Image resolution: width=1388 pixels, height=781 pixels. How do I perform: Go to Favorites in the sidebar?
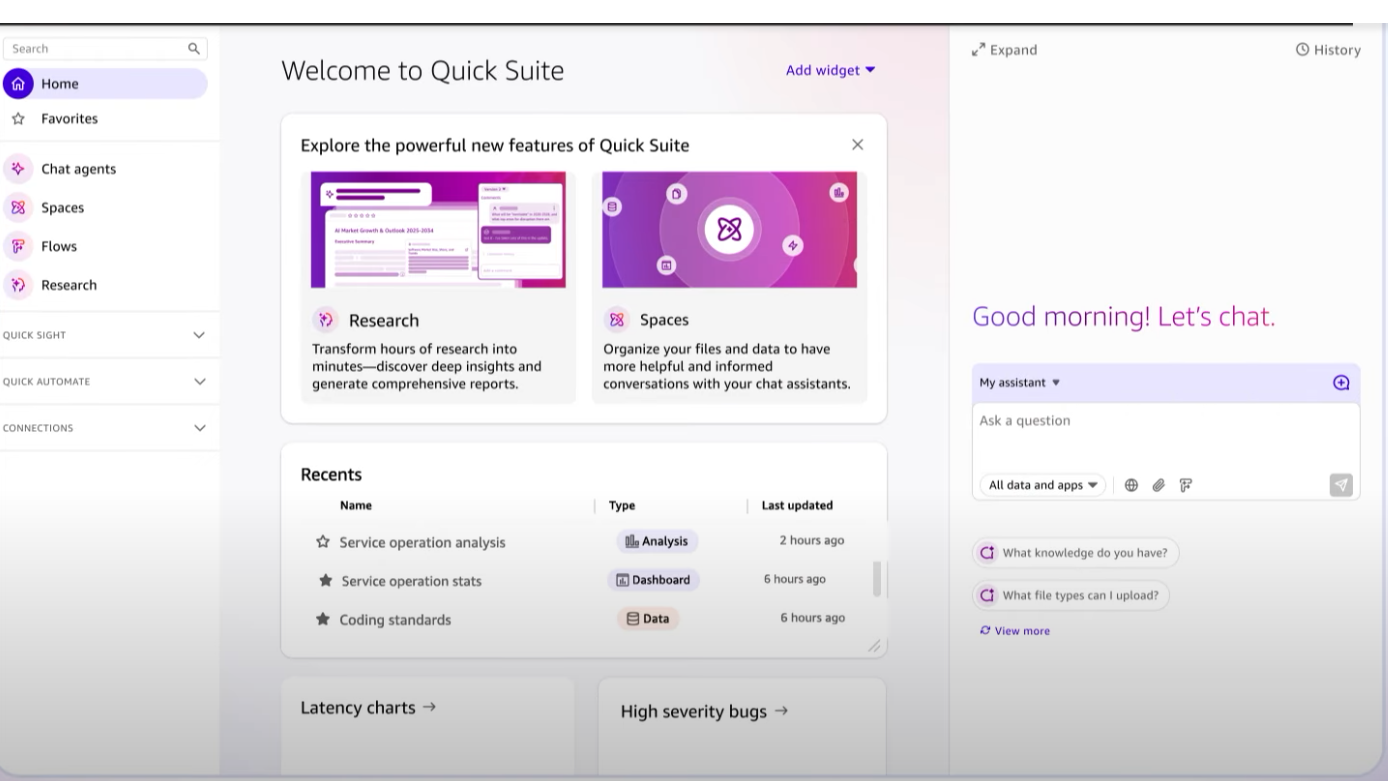click(69, 119)
